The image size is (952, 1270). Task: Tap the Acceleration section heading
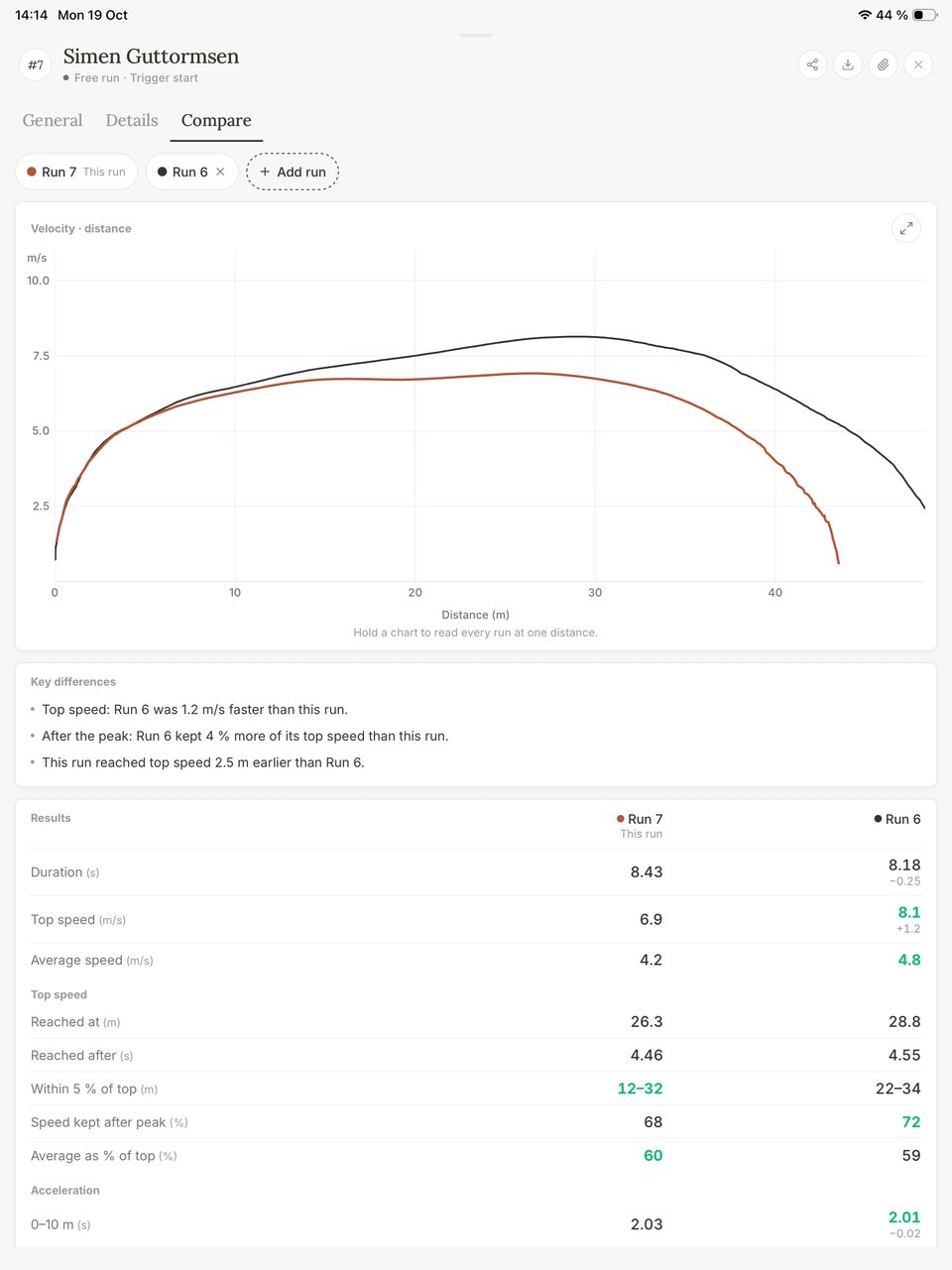(x=65, y=1191)
